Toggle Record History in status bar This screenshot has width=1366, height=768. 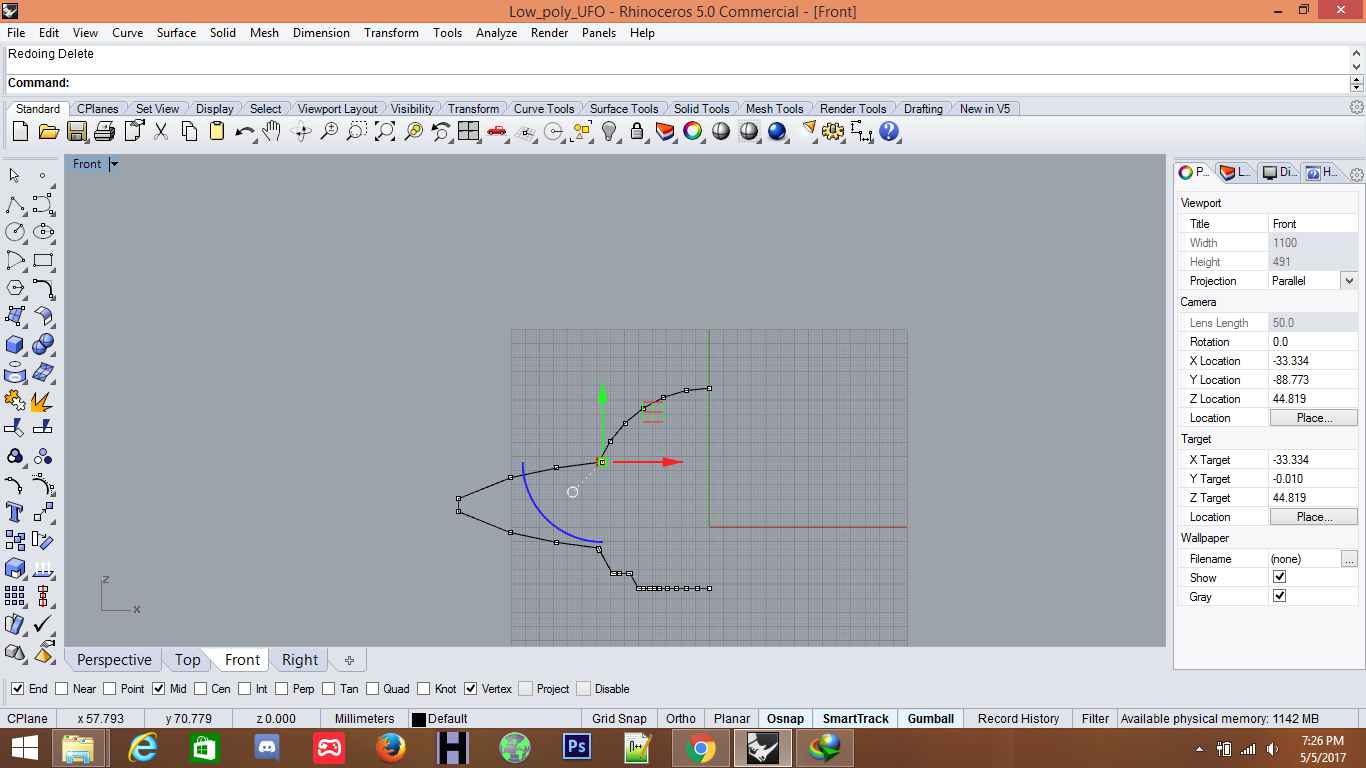tap(1018, 718)
